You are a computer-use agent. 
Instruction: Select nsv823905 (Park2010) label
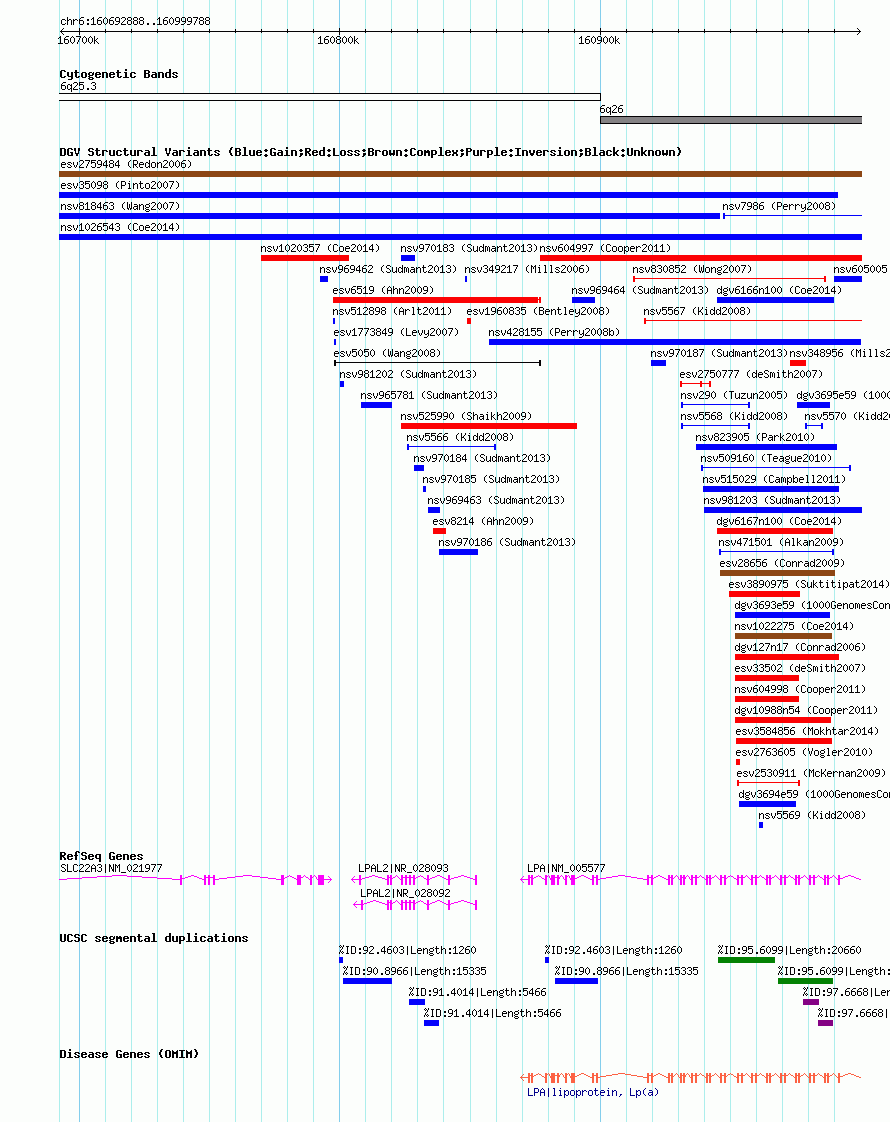click(755, 437)
